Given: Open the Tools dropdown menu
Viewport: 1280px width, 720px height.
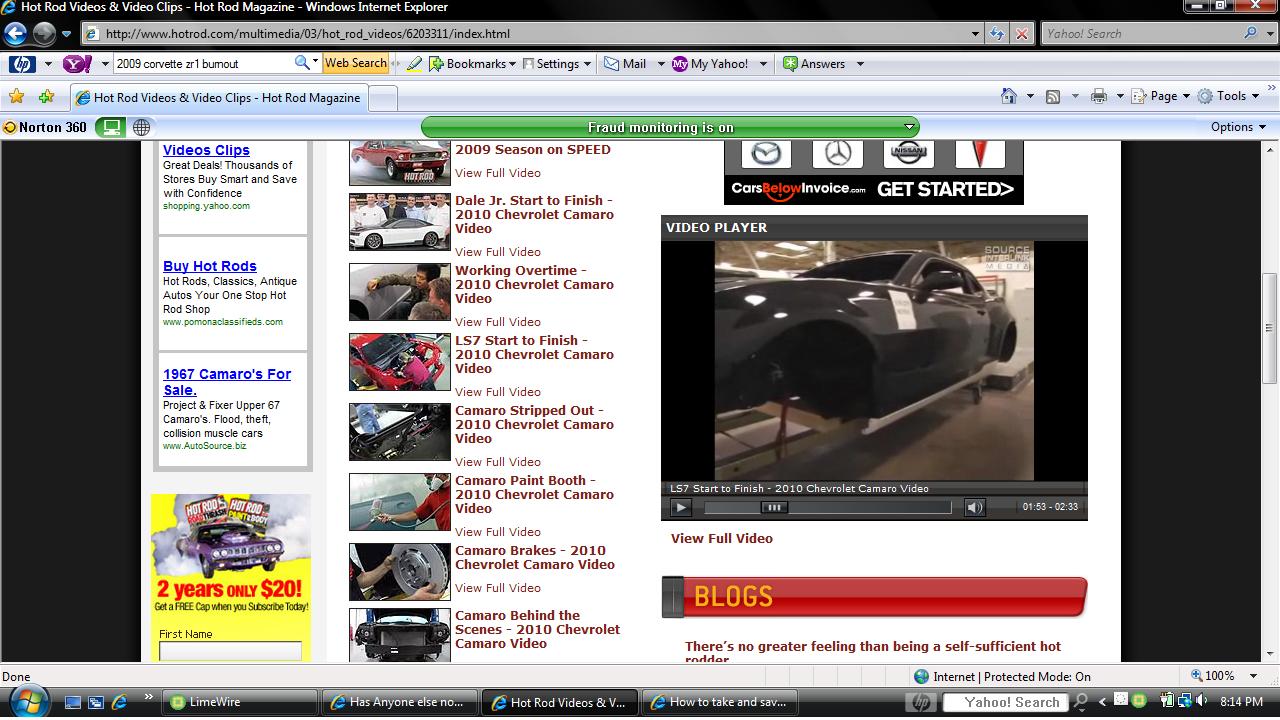Looking at the screenshot, I should point(1231,96).
